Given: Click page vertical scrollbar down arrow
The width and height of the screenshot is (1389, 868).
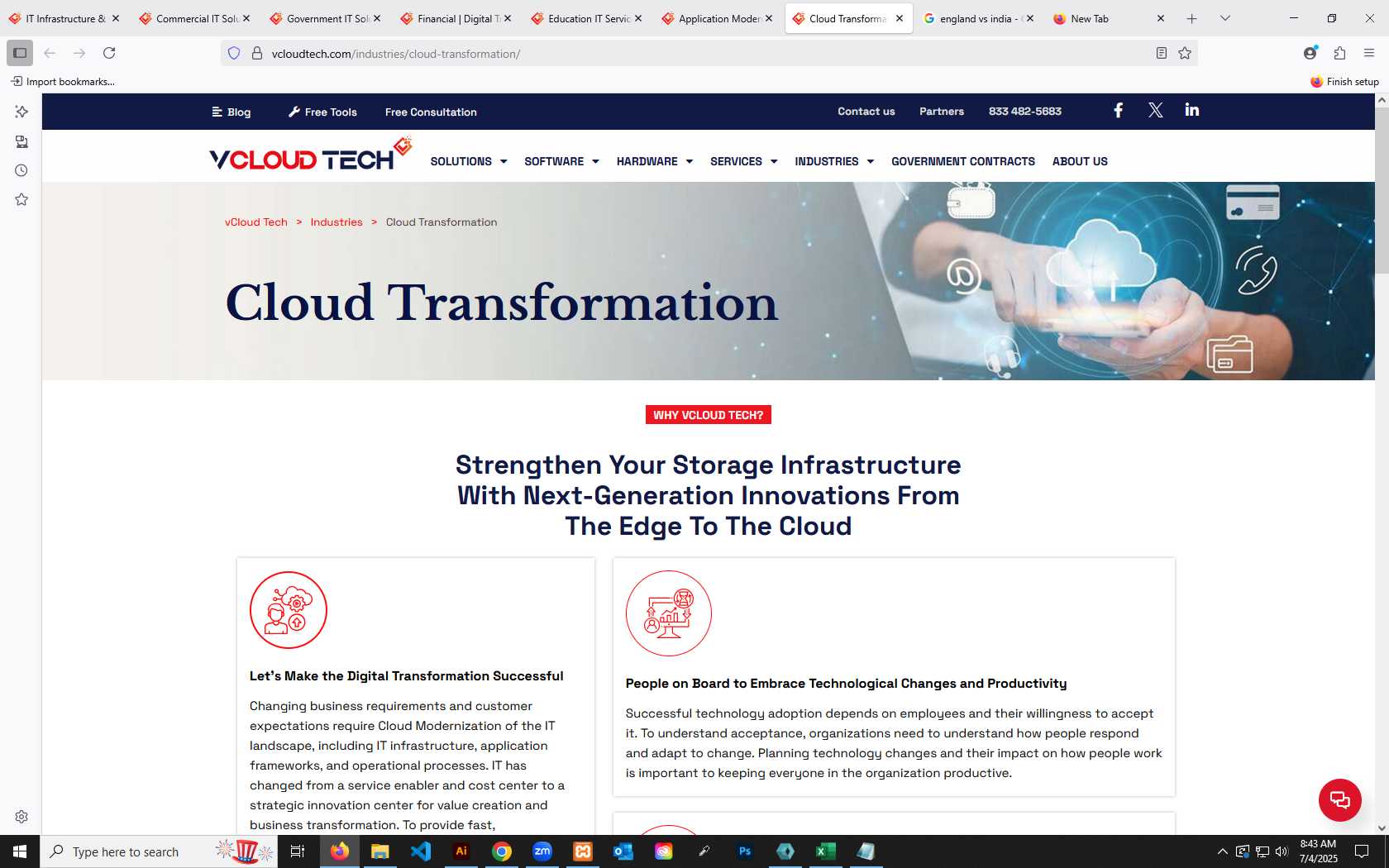Looking at the screenshot, I should [1382, 827].
